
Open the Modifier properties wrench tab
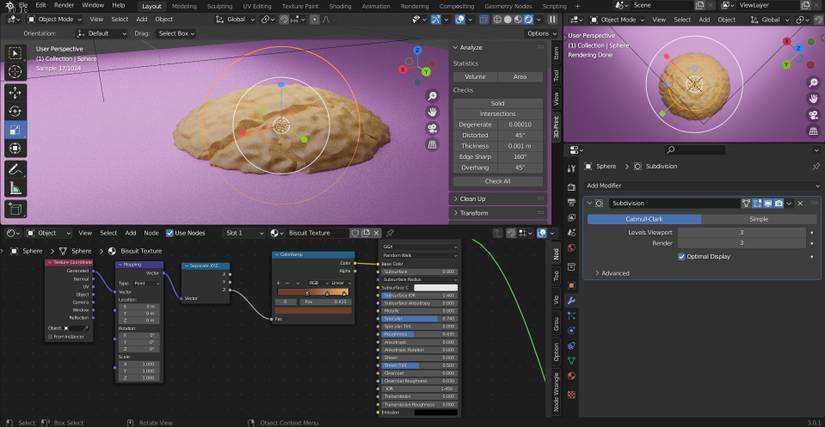coord(571,301)
